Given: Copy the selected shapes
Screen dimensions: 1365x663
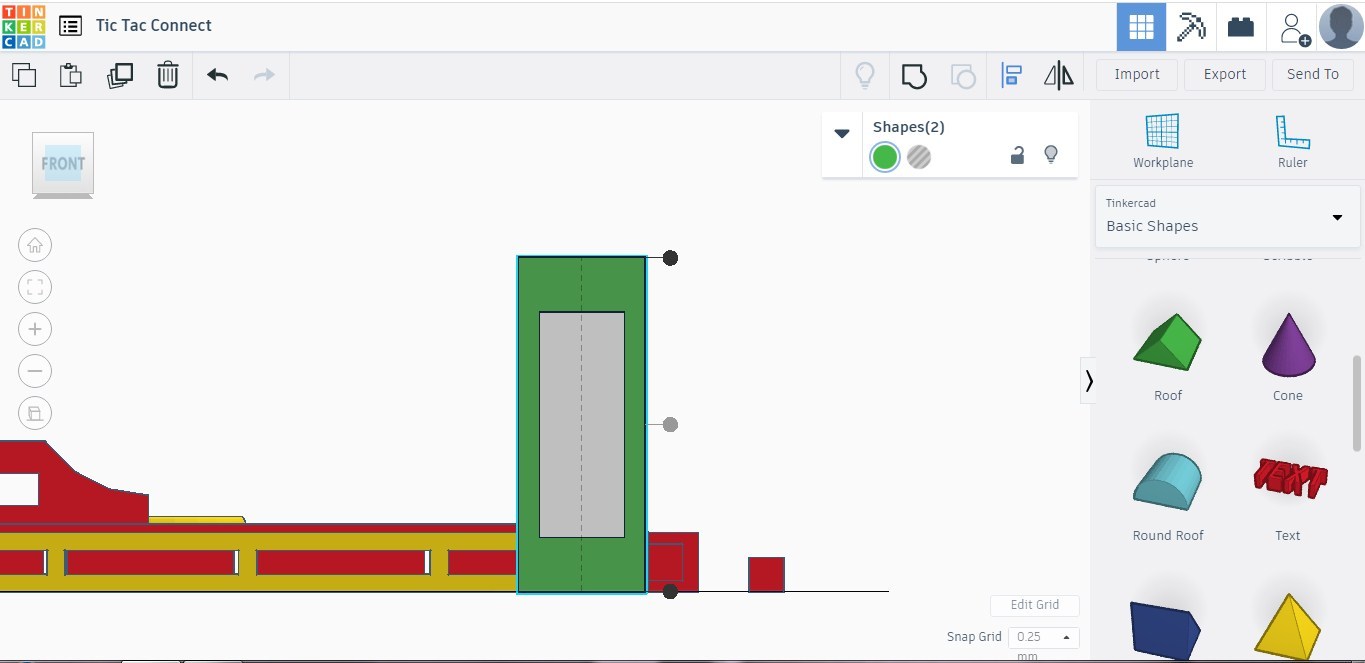Looking at the screenshot, I should point(24,75).
